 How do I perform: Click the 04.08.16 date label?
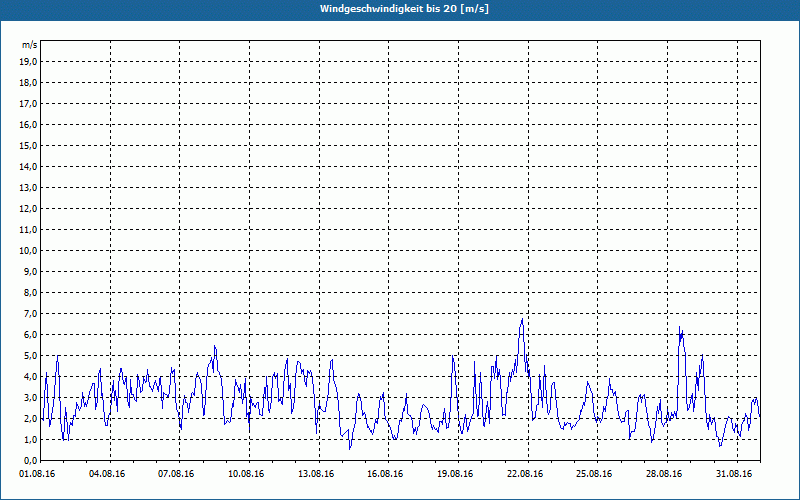pos(107,474)
